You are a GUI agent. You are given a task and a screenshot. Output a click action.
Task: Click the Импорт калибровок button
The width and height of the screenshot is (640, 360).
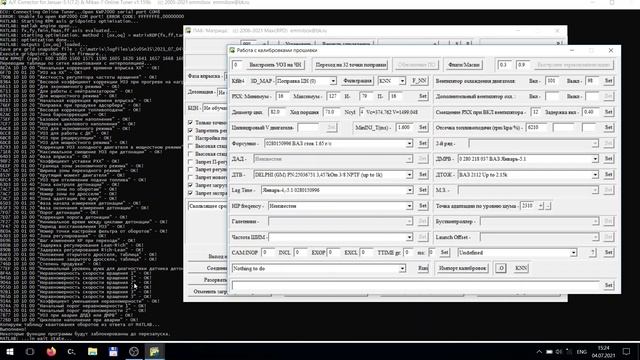pyautogui.click(x=462, y=268)
